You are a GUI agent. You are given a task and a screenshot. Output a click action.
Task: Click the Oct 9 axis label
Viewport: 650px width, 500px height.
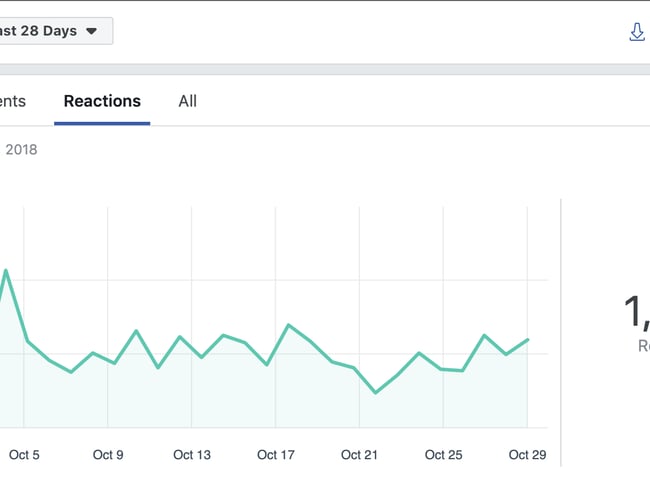tap(107, 455)
